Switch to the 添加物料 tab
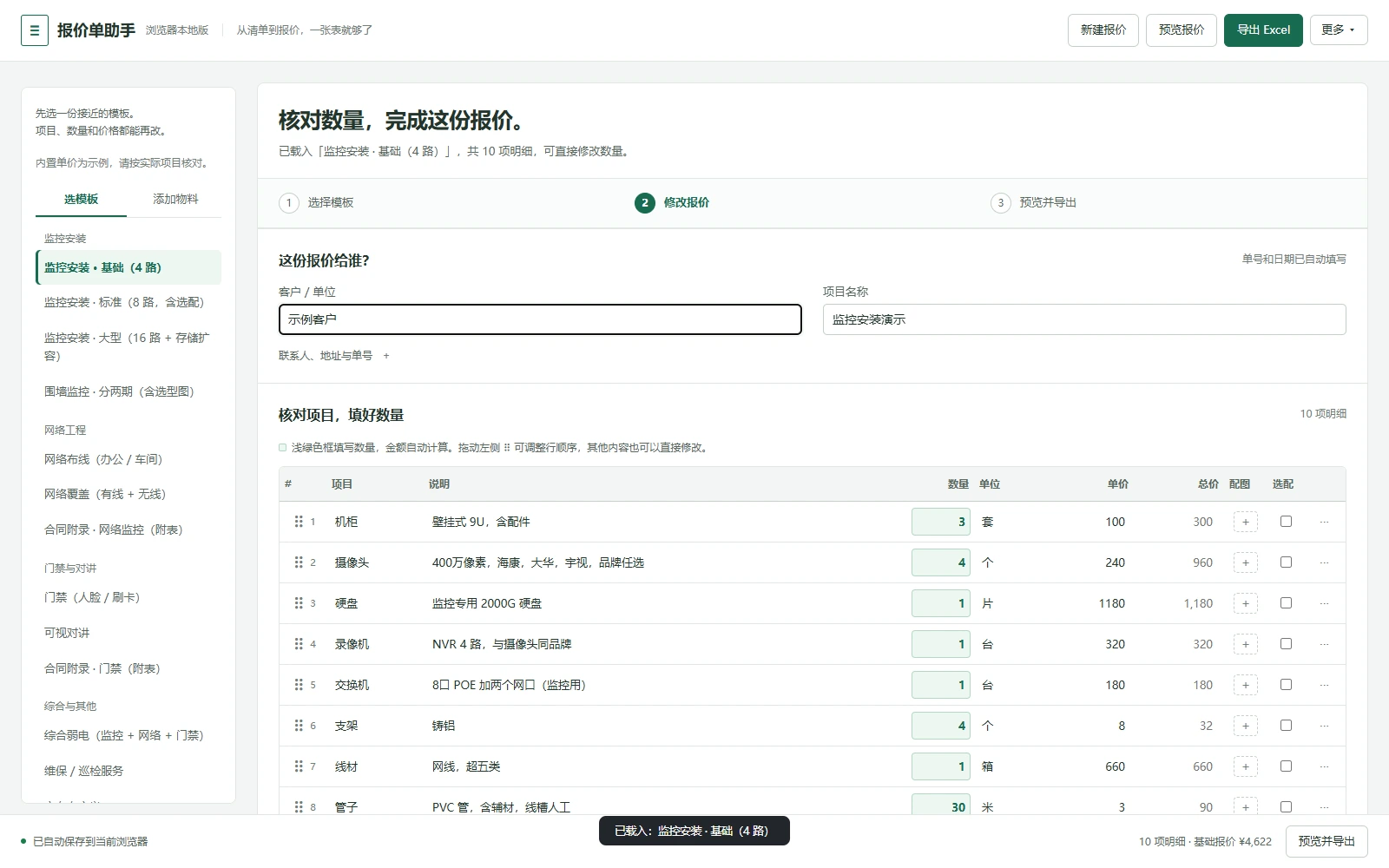 175,199
